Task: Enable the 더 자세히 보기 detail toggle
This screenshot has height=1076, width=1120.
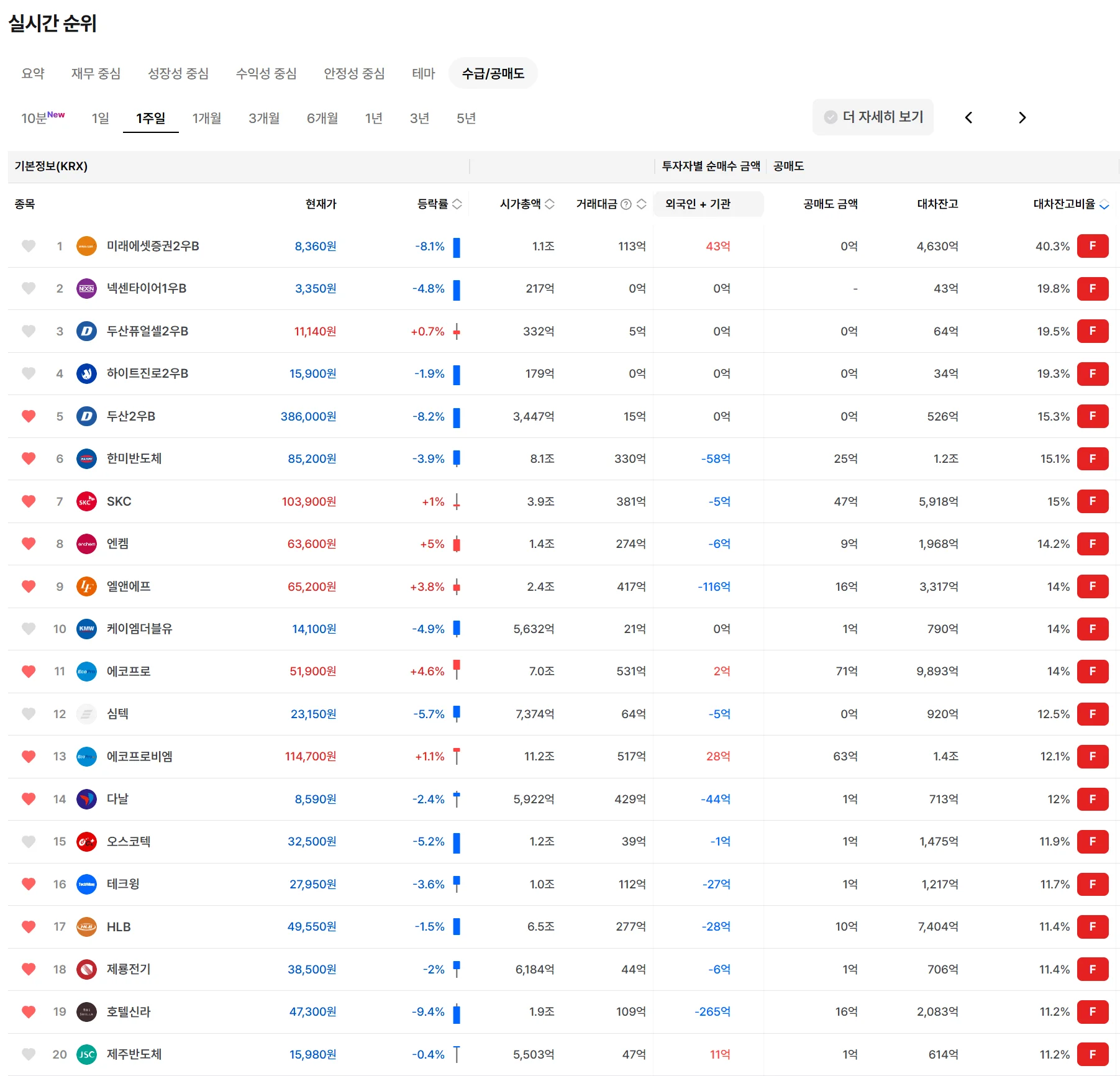Action: tap(873, 117)
